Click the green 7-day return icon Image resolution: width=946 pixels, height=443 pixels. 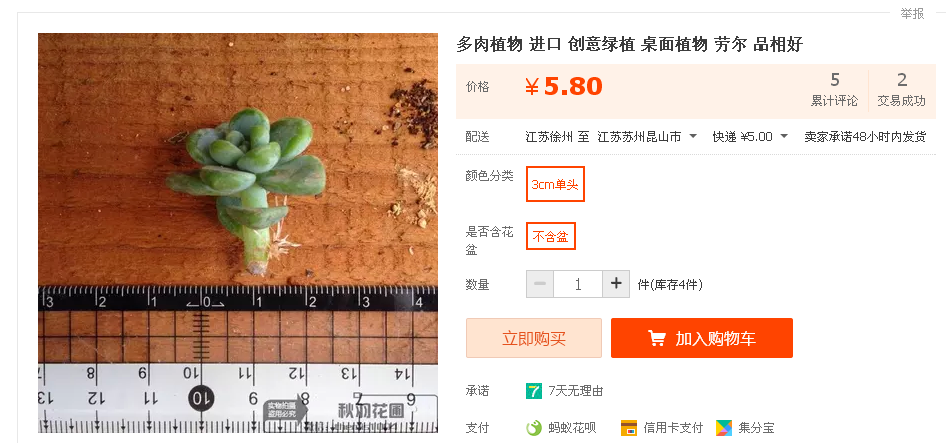534,391
